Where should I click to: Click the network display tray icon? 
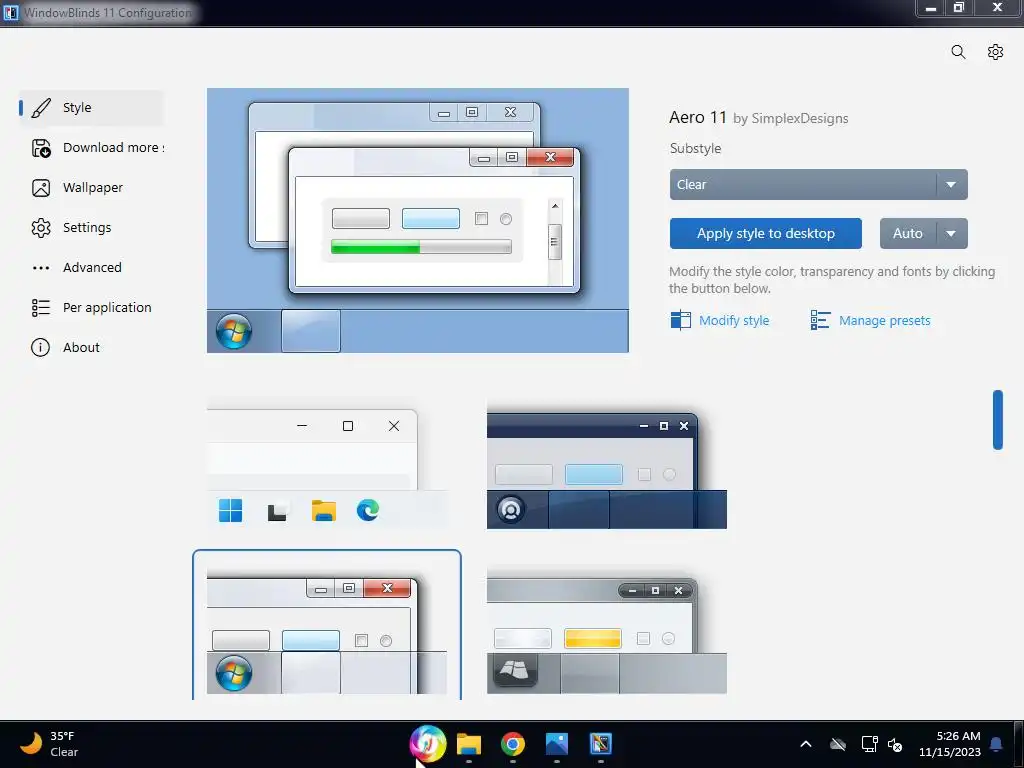pos(869,744)
